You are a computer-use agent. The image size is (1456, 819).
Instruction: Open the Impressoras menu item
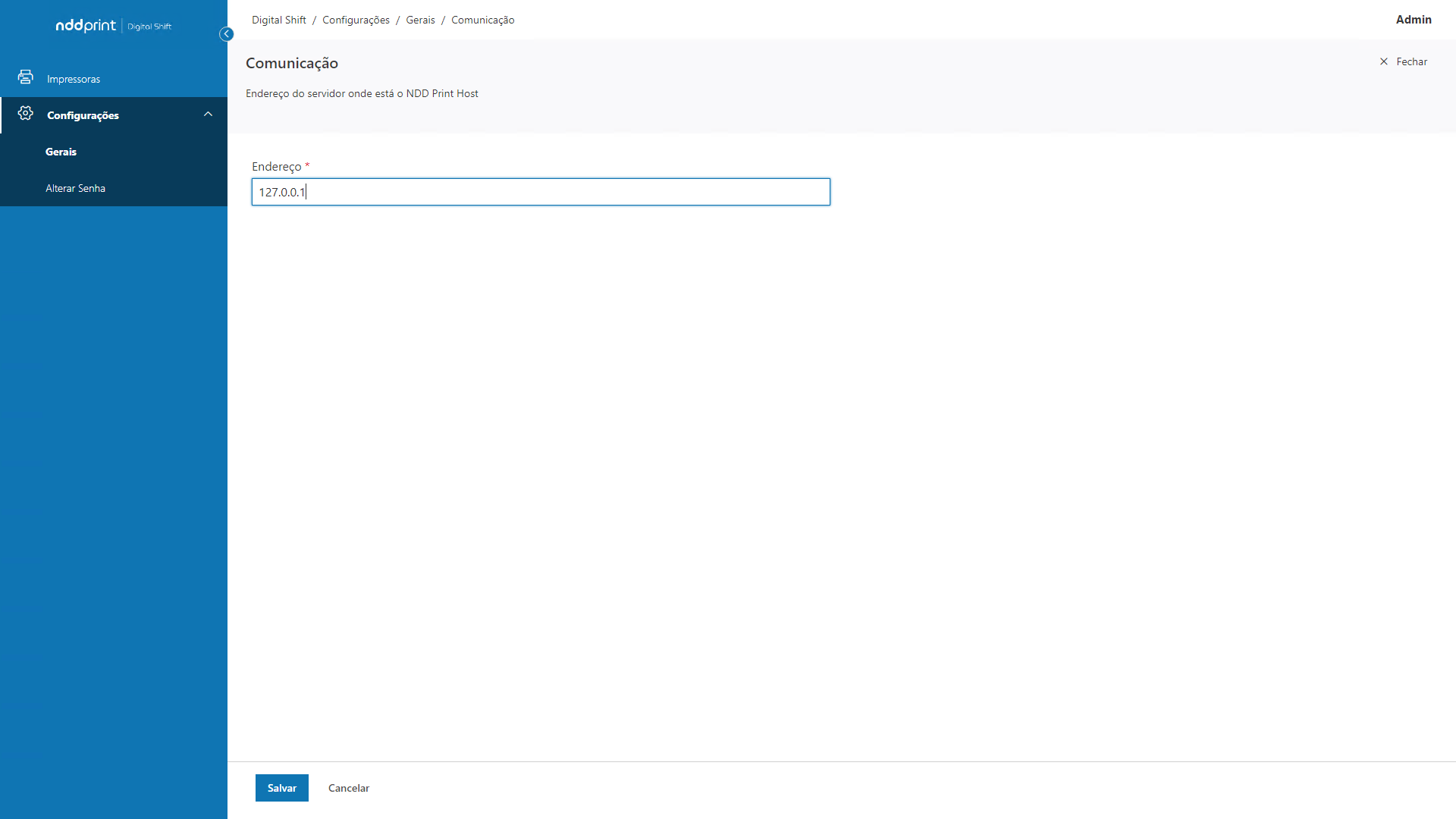coord(74,79)
